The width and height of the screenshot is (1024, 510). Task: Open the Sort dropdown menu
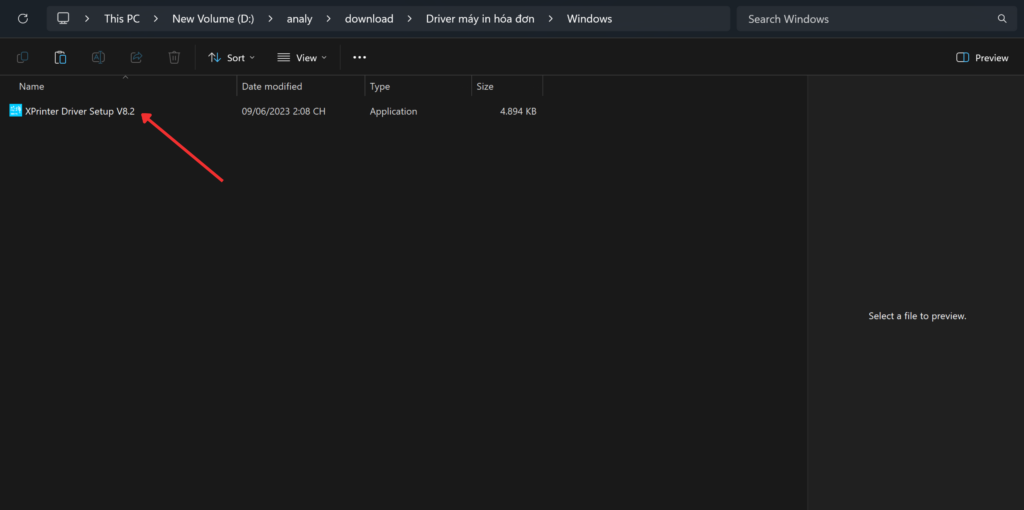pyautogui.click(x=231, y=58)
